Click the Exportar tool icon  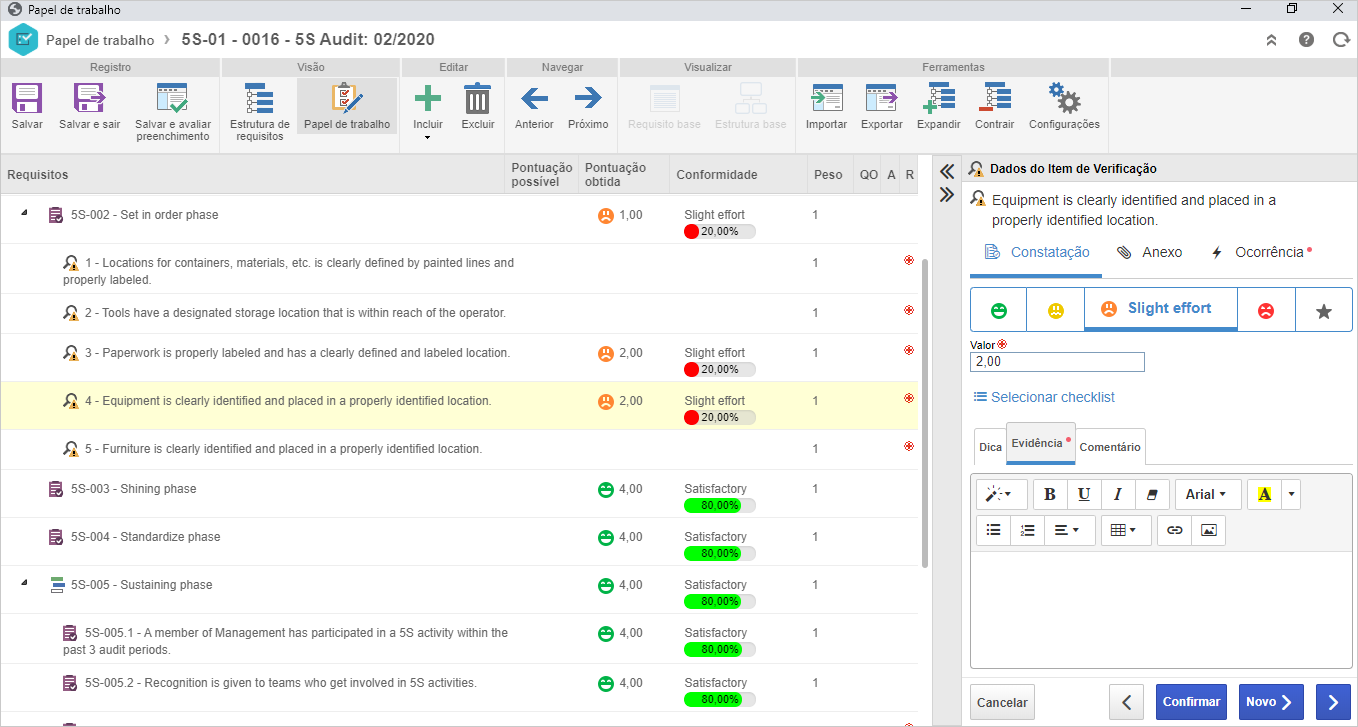pos(881,99)
